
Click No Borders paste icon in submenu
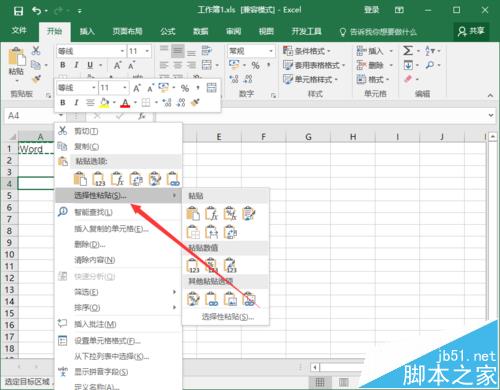coord(193,232)
